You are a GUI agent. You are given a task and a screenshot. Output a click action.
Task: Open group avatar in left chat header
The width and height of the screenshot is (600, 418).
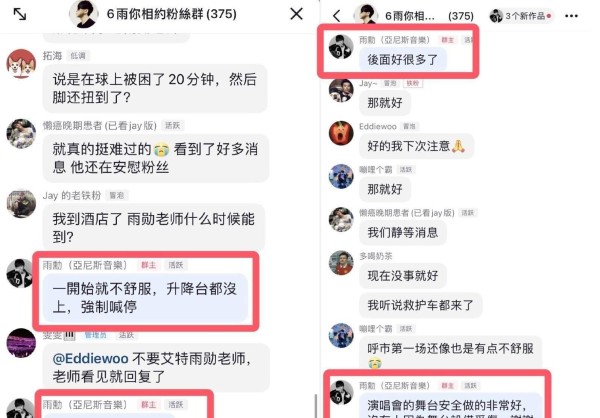(83, 14)
